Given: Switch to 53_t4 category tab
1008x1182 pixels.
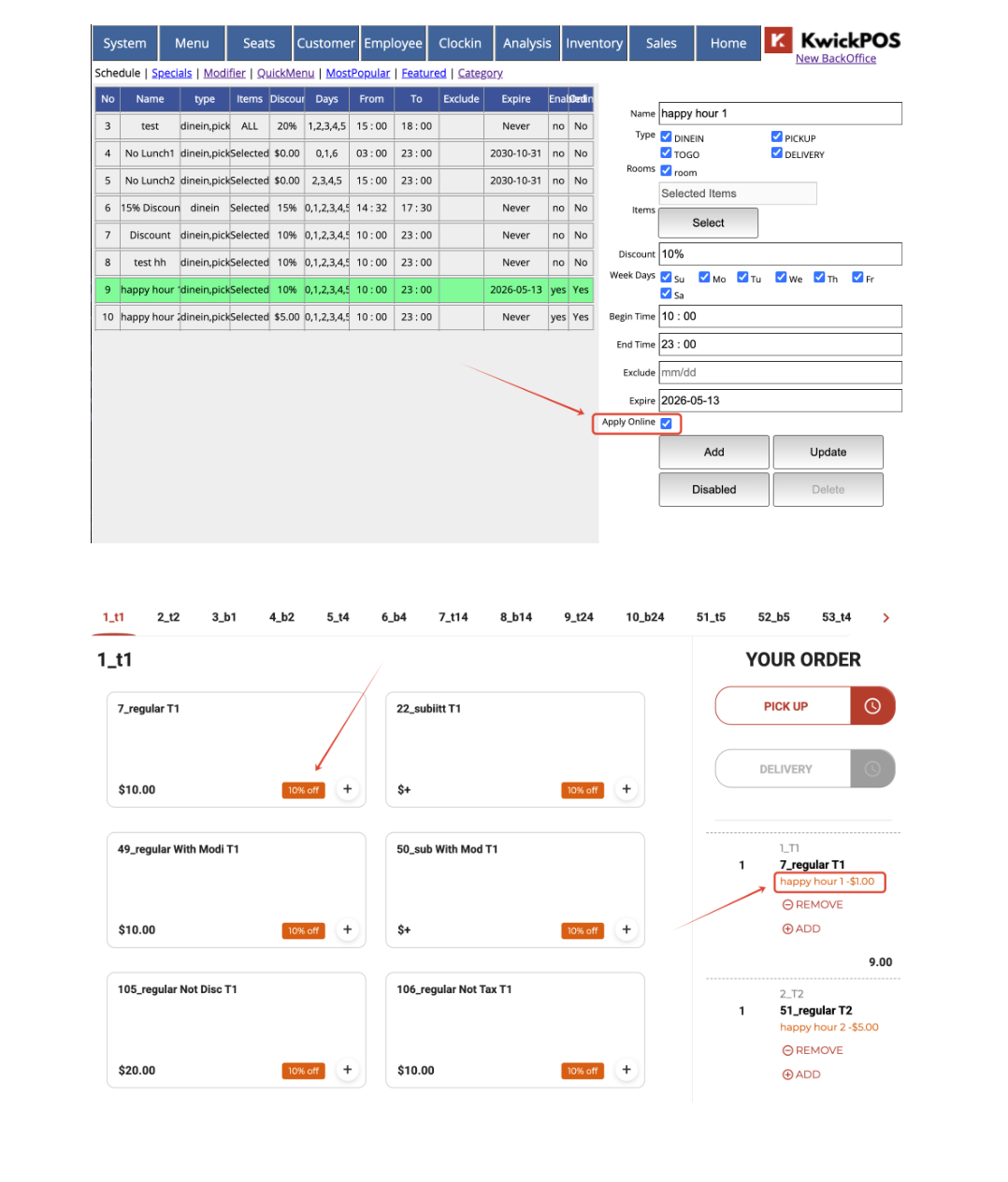Looking at the screenshot, I should (x=837, y=617).
